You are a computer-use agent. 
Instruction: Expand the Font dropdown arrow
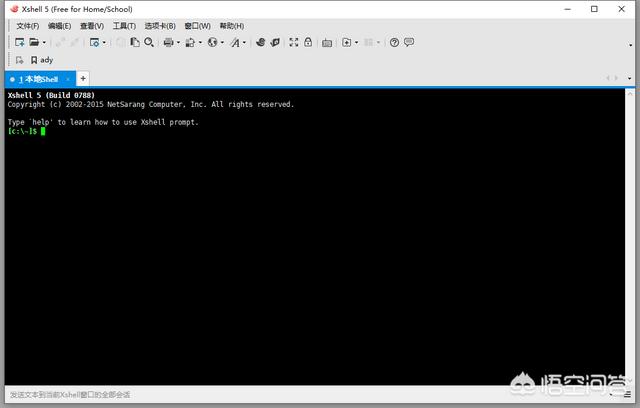(x=244, y=42)
